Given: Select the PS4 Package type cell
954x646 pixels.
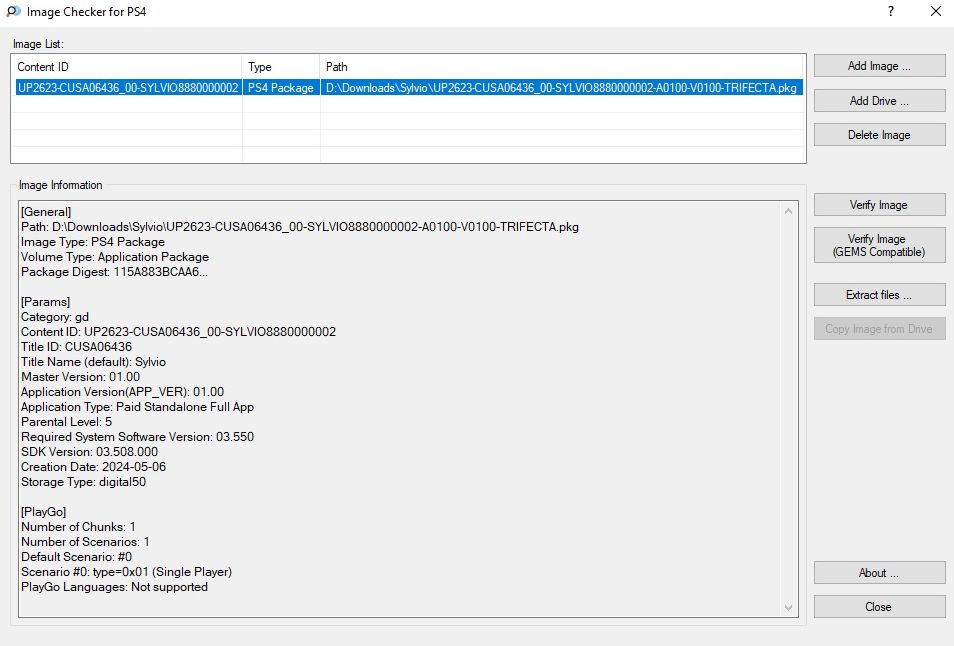Looking at the screenshot, I should coord(281,88).
